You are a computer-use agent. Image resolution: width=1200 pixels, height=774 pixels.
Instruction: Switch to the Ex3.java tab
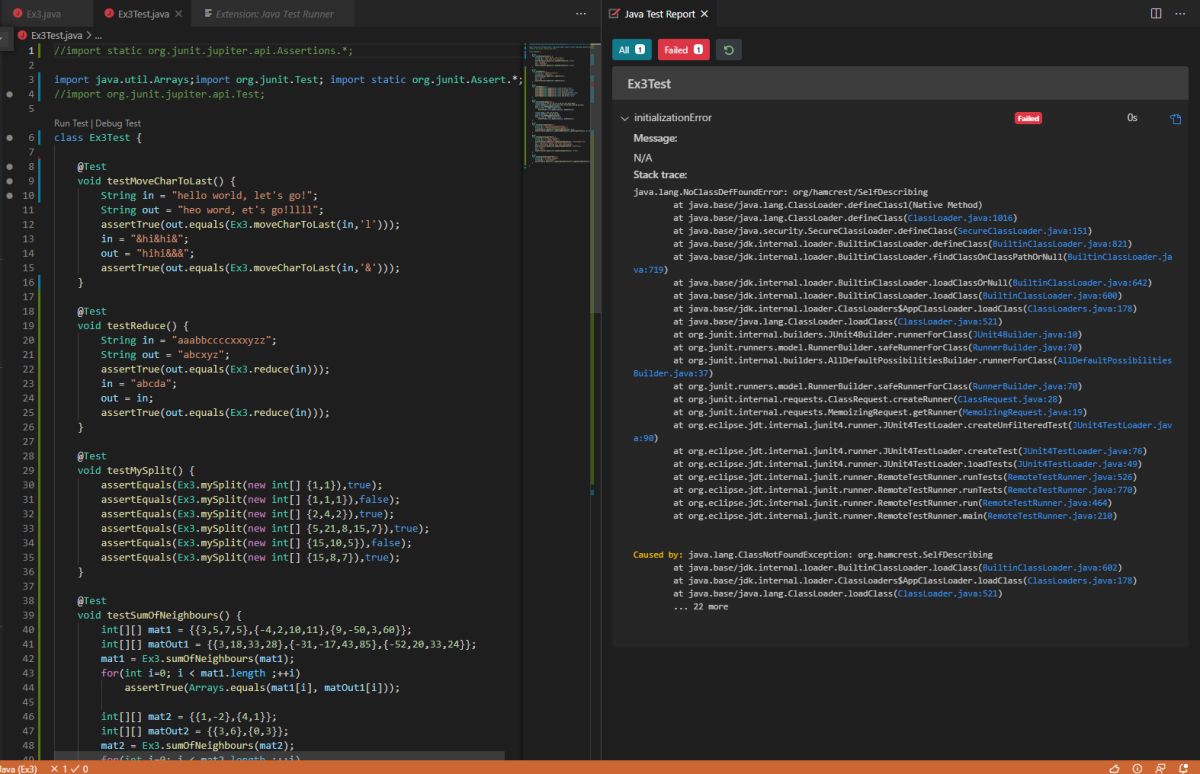43,14
